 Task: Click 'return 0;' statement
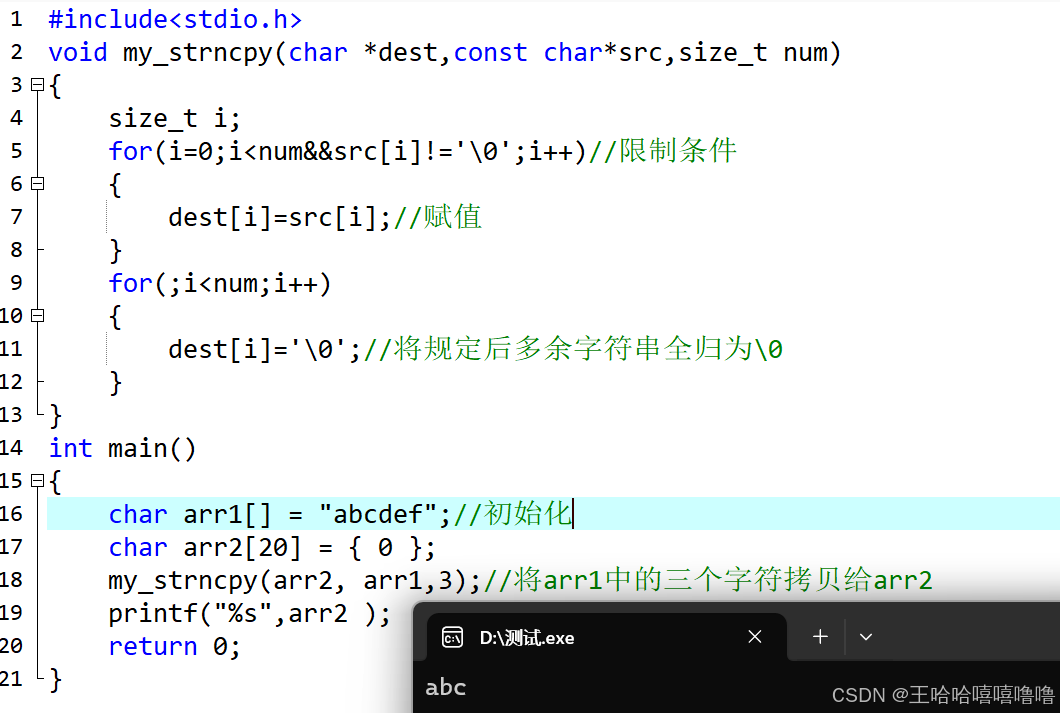click(174, 647)
